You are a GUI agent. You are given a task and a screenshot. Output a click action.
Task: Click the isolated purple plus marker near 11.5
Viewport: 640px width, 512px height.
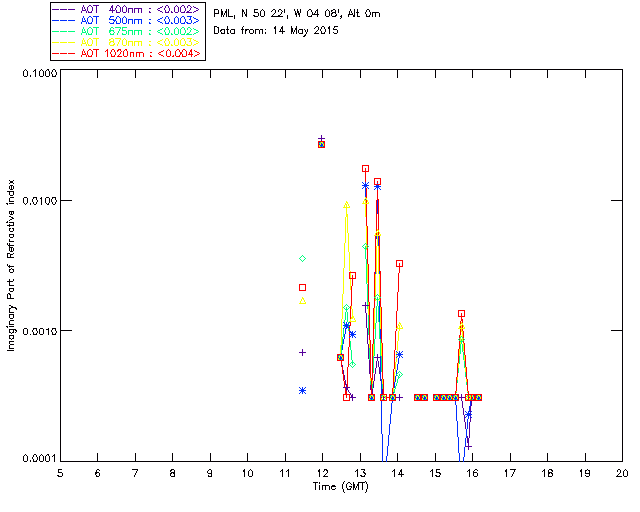click(302, 352)
